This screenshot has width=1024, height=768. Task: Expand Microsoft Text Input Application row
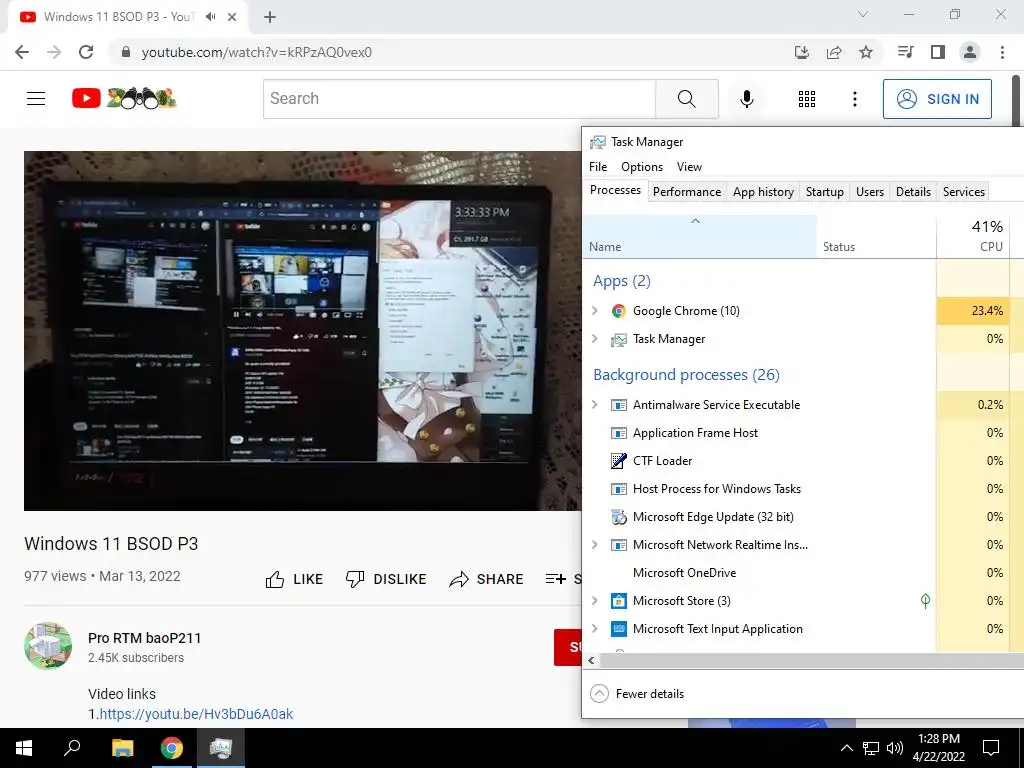(x=594, y=629)
